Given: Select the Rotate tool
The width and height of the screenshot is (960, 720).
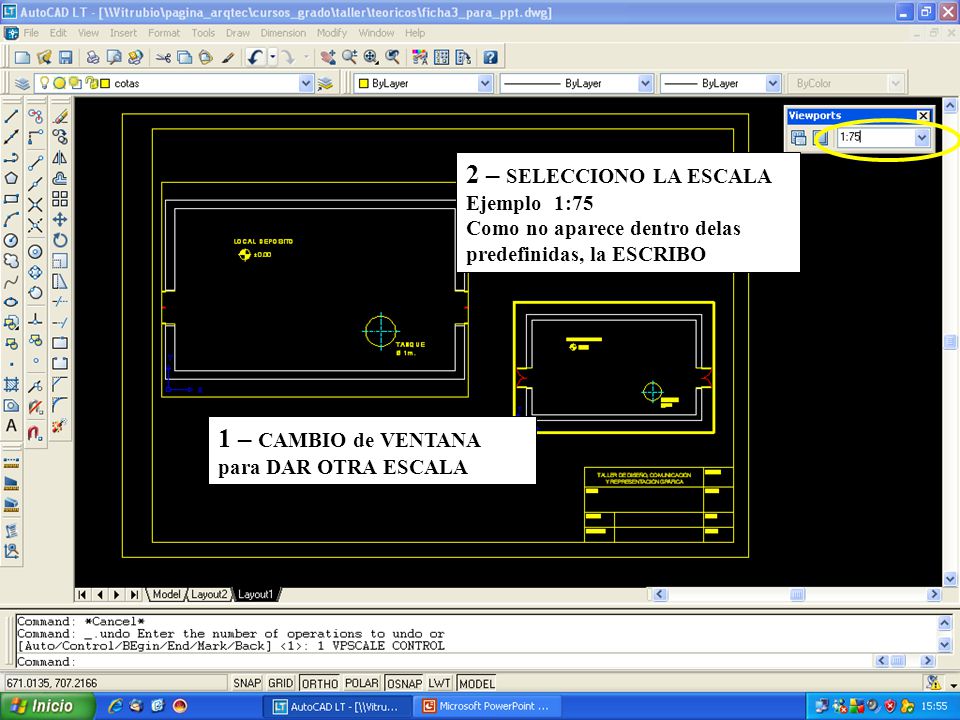Looking at the screenshot, I should pyautogui.click(x=59, y=241).
